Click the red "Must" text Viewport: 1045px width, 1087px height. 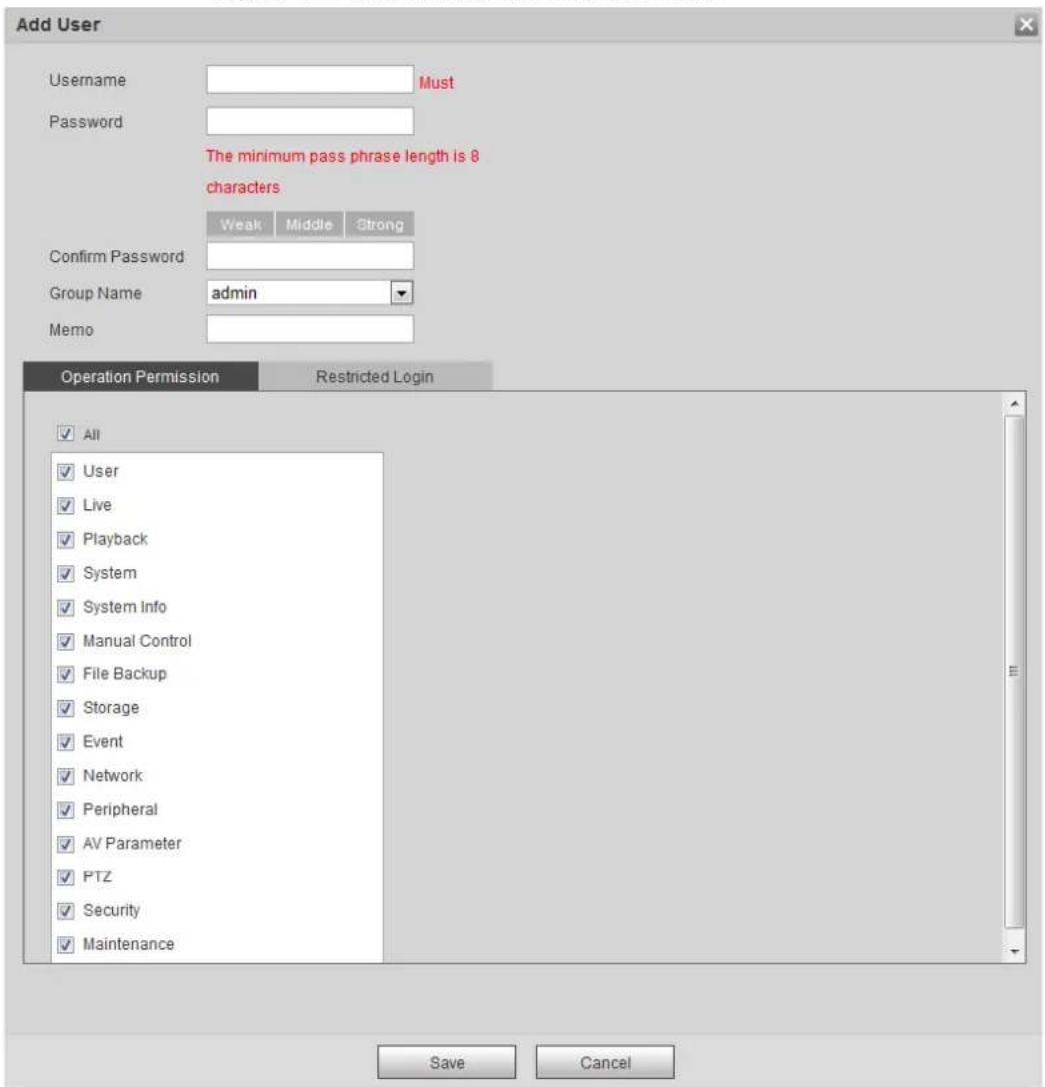coord(436,82)
